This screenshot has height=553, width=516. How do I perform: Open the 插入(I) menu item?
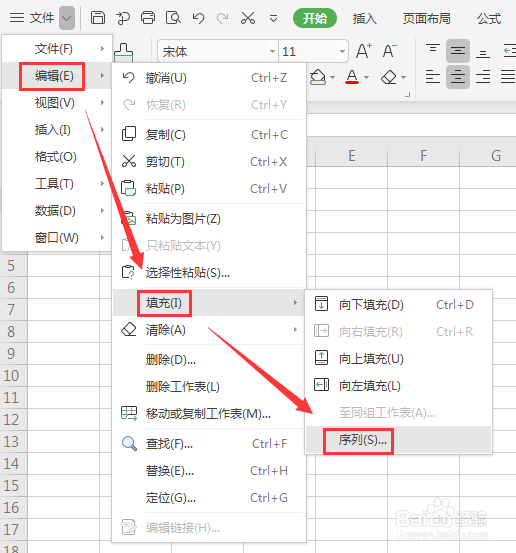[x=57, y=130]
